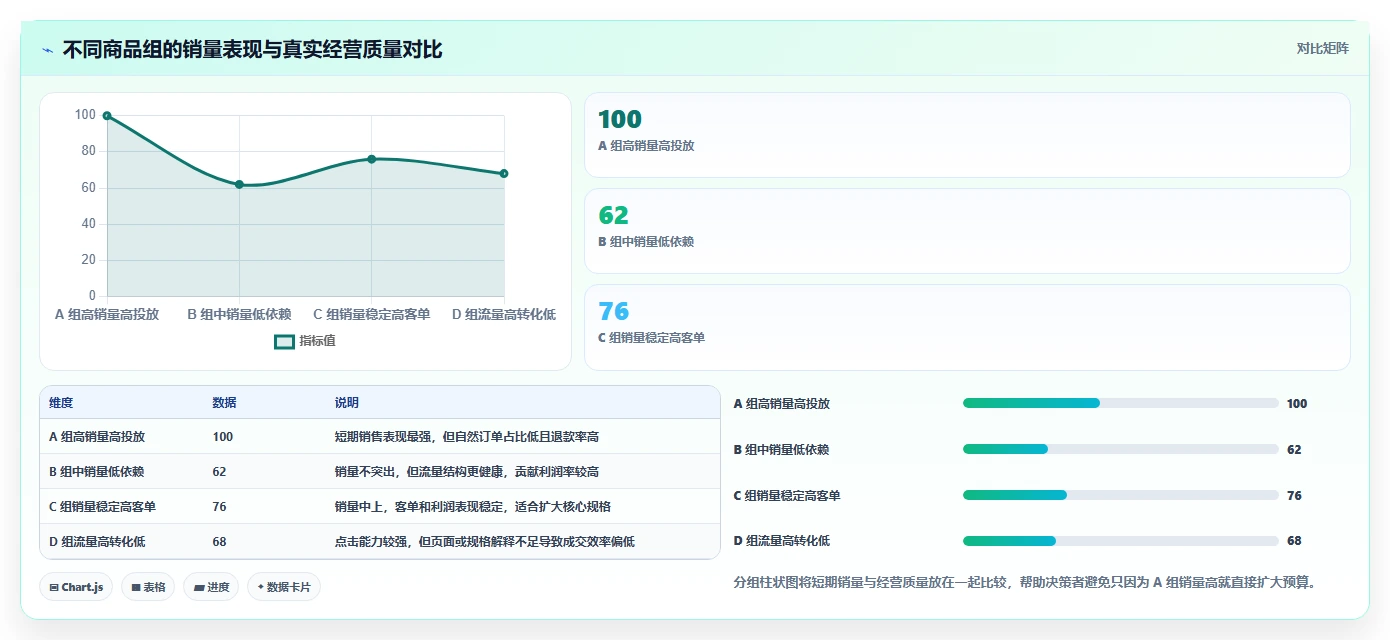
Task: Click the page title 不同商品组的销量表现与真实经营质量对比
Action: pyautogui.click(x=252, y=50)
